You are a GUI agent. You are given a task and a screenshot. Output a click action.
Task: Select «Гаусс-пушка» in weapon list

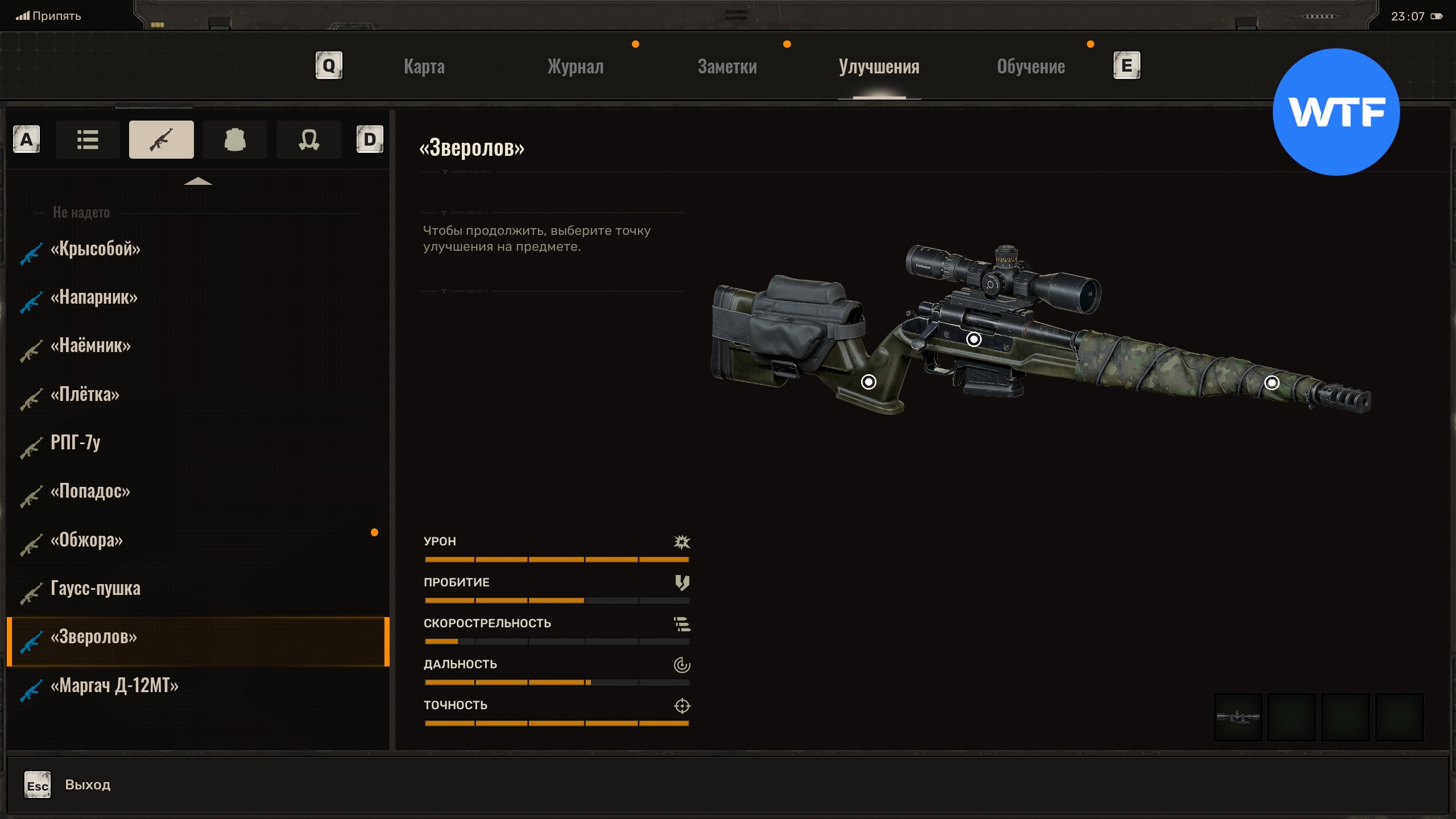click(95, 588)
